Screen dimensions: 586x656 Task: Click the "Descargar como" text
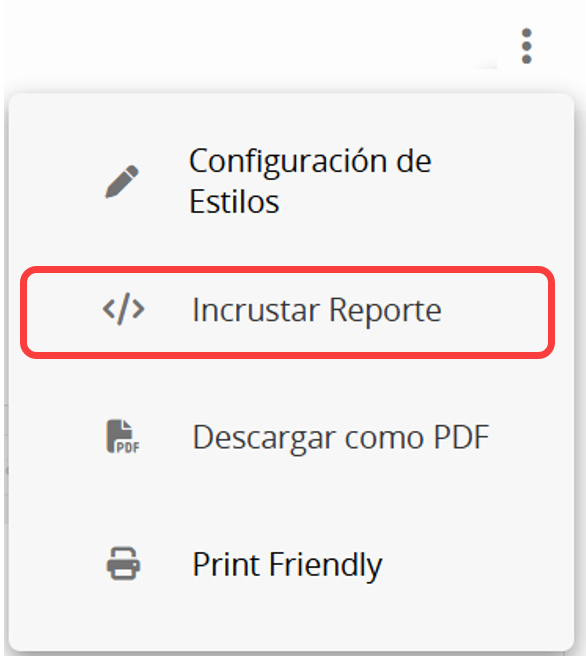(308, 438)
